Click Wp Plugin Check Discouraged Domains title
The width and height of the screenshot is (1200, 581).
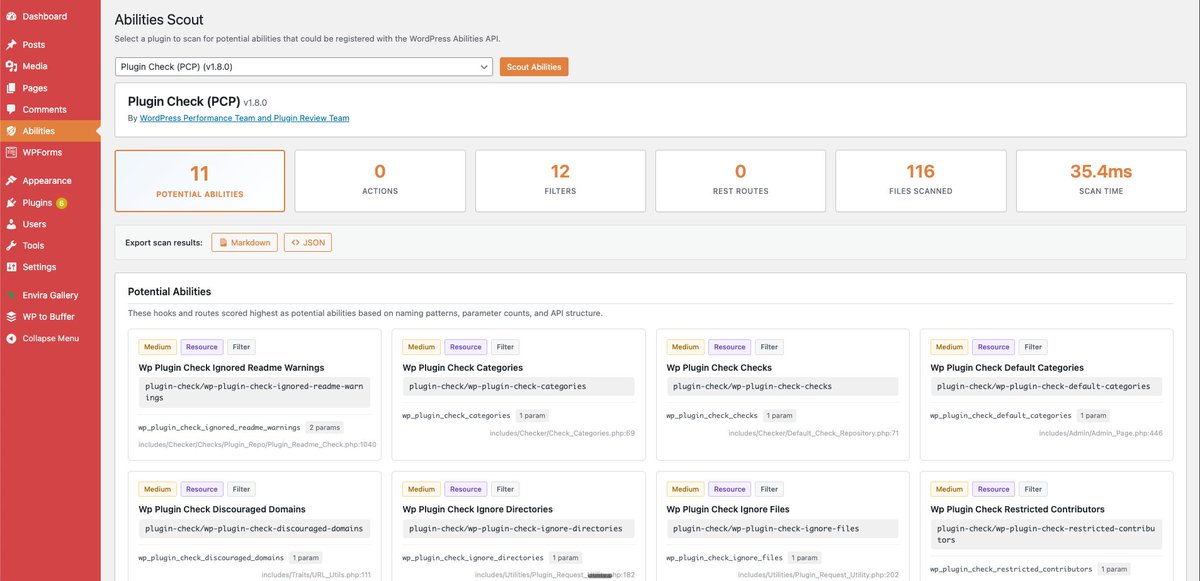point(222,510)
